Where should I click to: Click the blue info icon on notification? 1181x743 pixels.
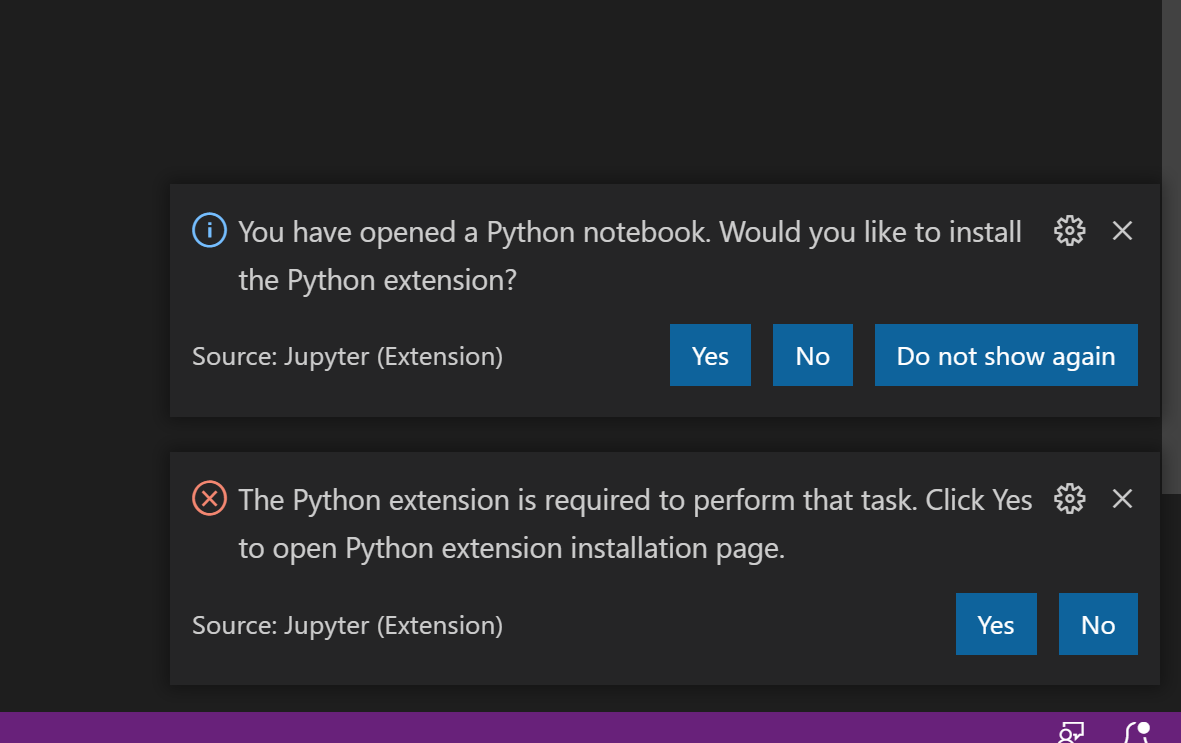click(x=209, y=231)
